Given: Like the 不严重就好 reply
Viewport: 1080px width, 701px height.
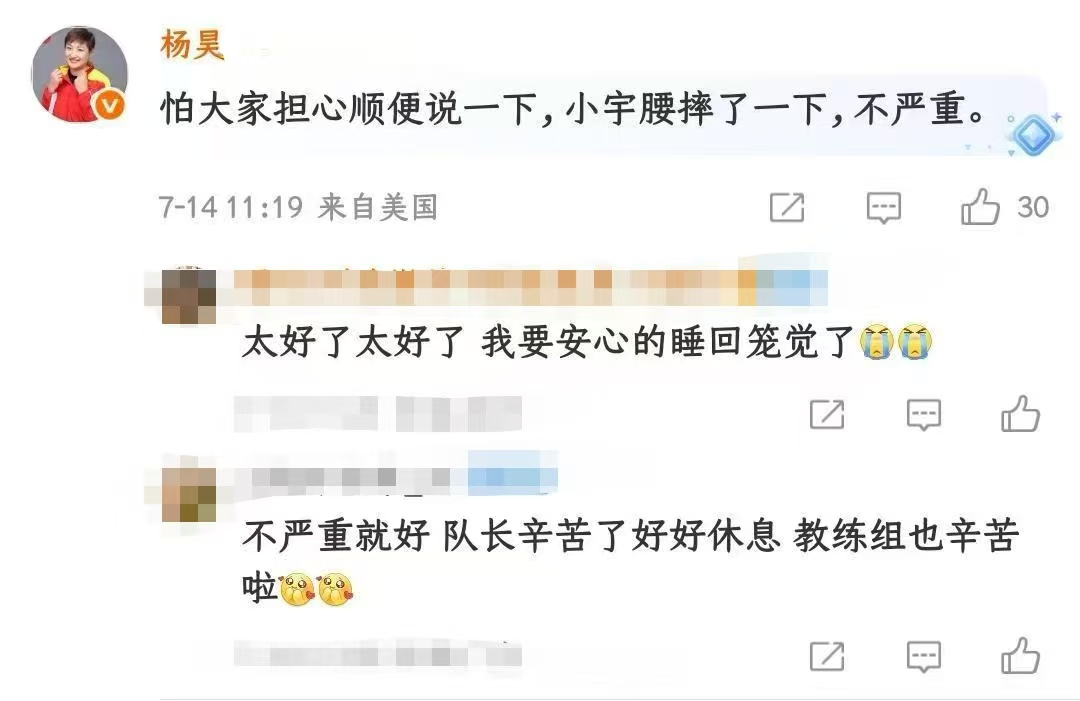Looking at the screenshot, I should pyautogui.click(x=1020, y=656).
